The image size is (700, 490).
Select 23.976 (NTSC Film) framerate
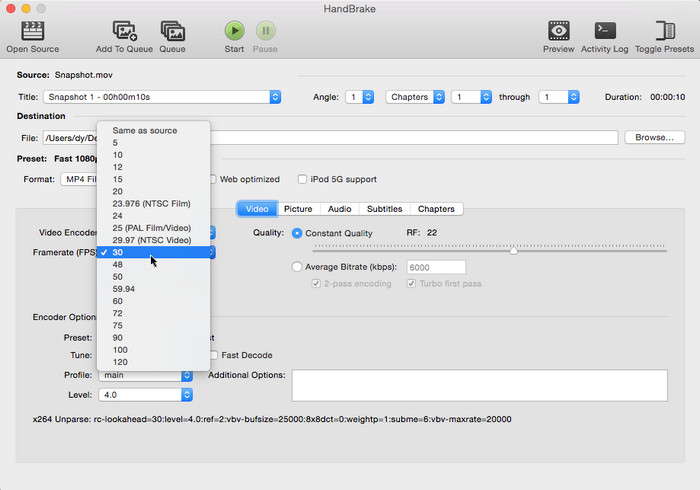coord(153,203)
